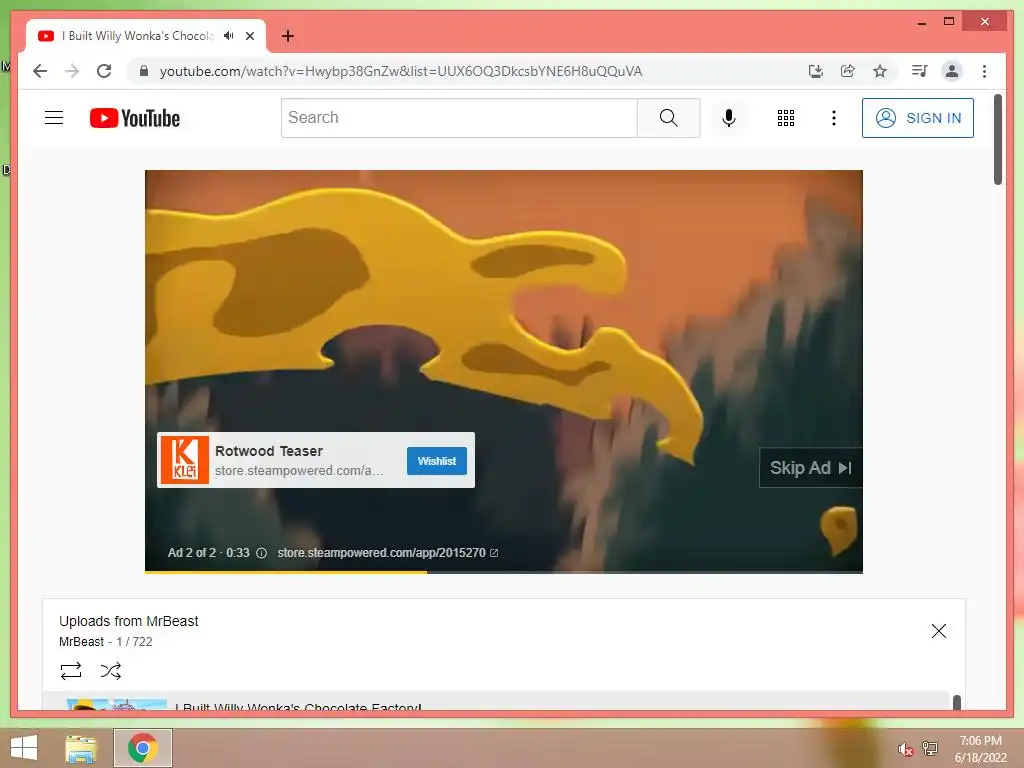Open the truncated store.steampowered.com/a… link on ad card
1024x768 pixels.
299,471
